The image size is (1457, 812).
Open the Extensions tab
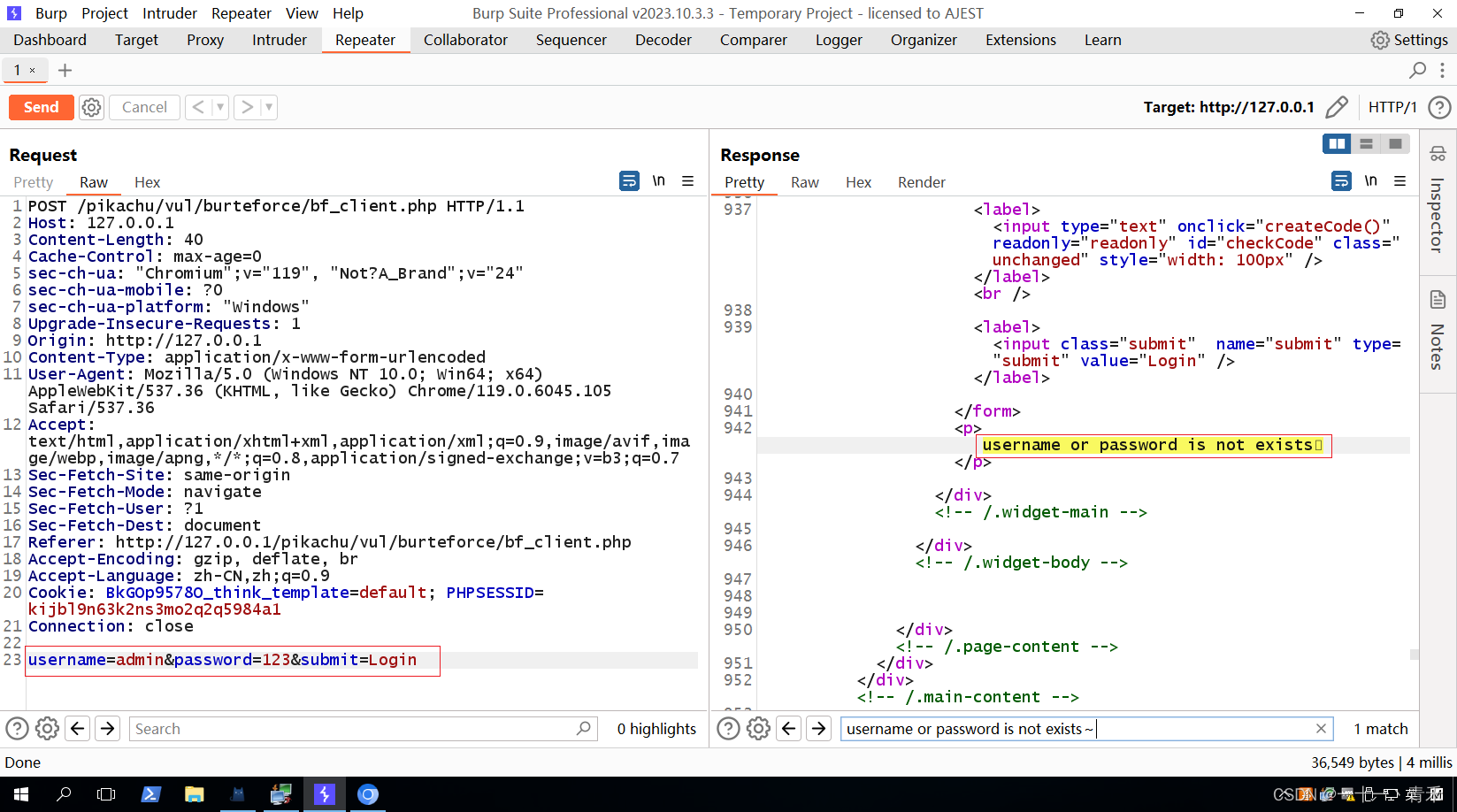(x=1021, y=40)
